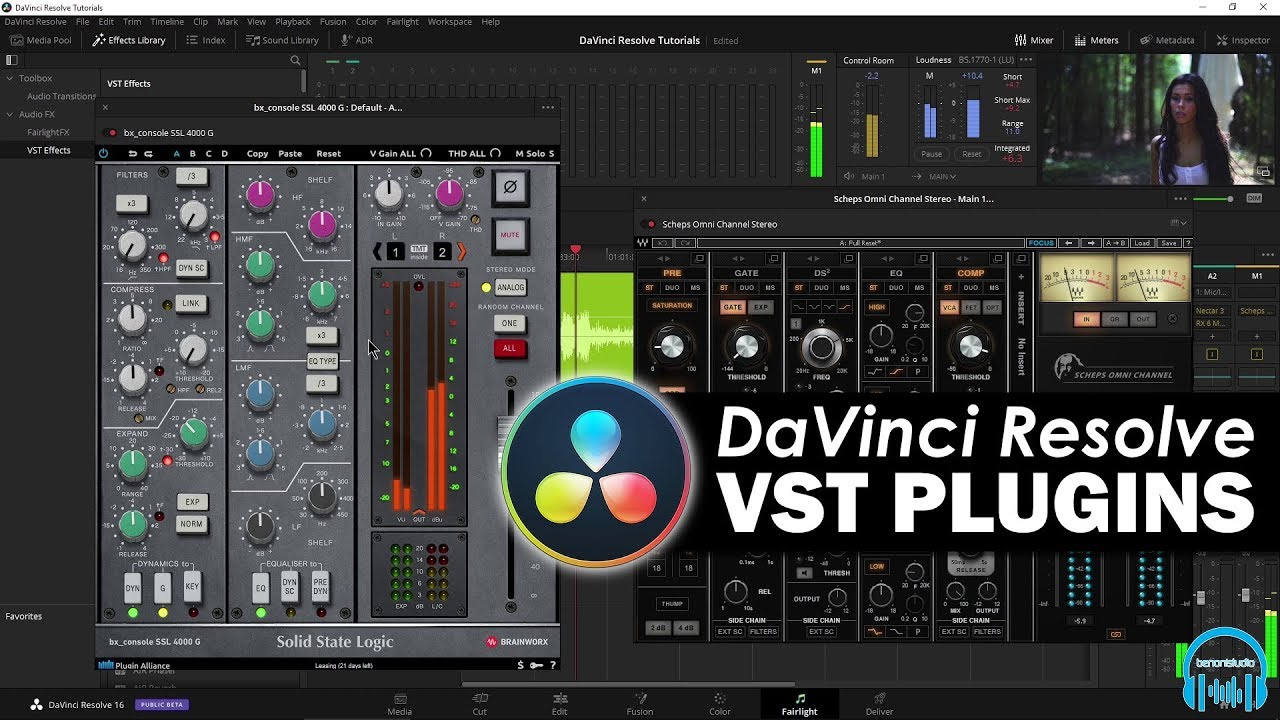Click the video preview thumbnail of woman
This screenshot has width=1280, height=720.
pyautogui.click(x=1161, y=119)
